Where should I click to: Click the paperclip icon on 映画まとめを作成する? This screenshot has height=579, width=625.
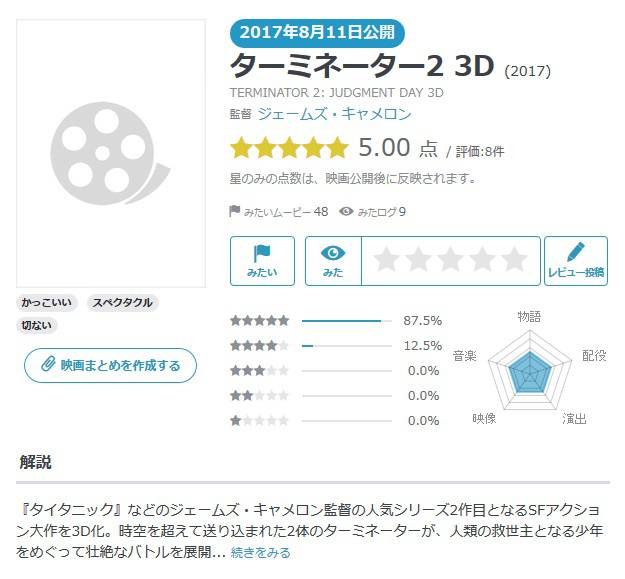point(48,365)
